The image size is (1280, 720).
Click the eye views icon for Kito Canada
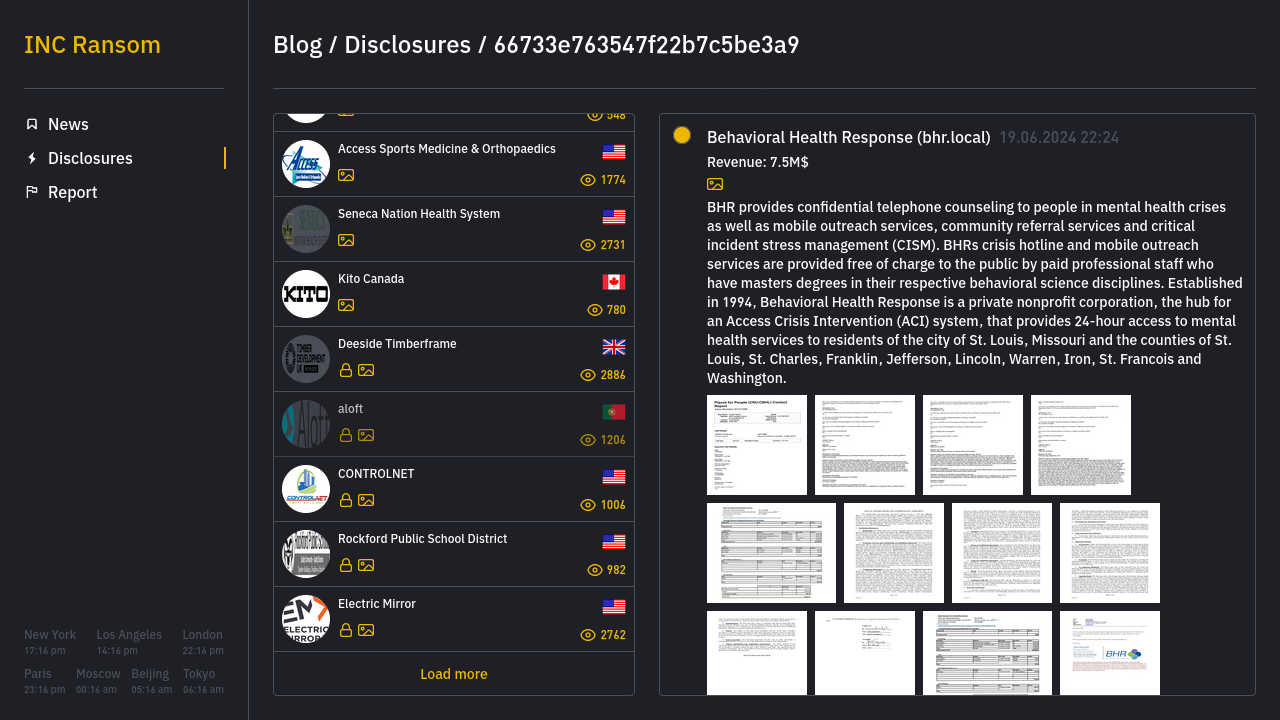pyautogui.click(x=595, y=310)
